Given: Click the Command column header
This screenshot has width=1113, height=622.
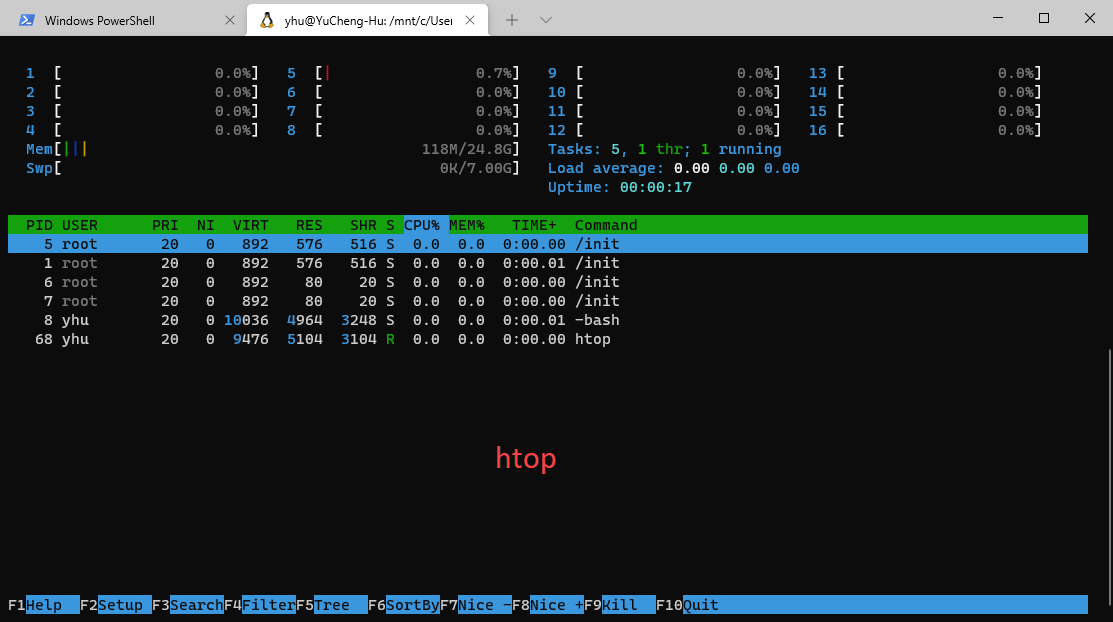Looking at the screenshot, I should tap(605, 225).
